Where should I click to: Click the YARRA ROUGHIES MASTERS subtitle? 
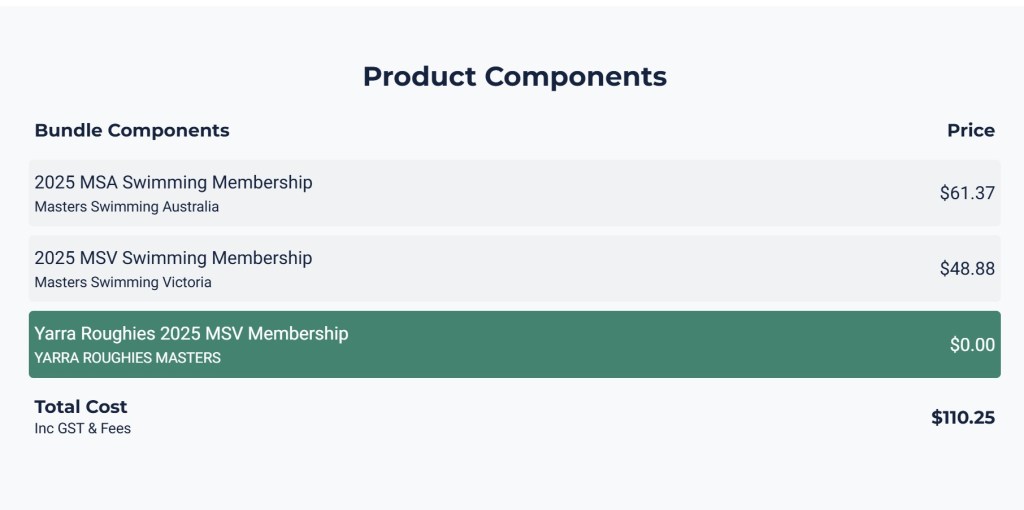pos(127,357)
